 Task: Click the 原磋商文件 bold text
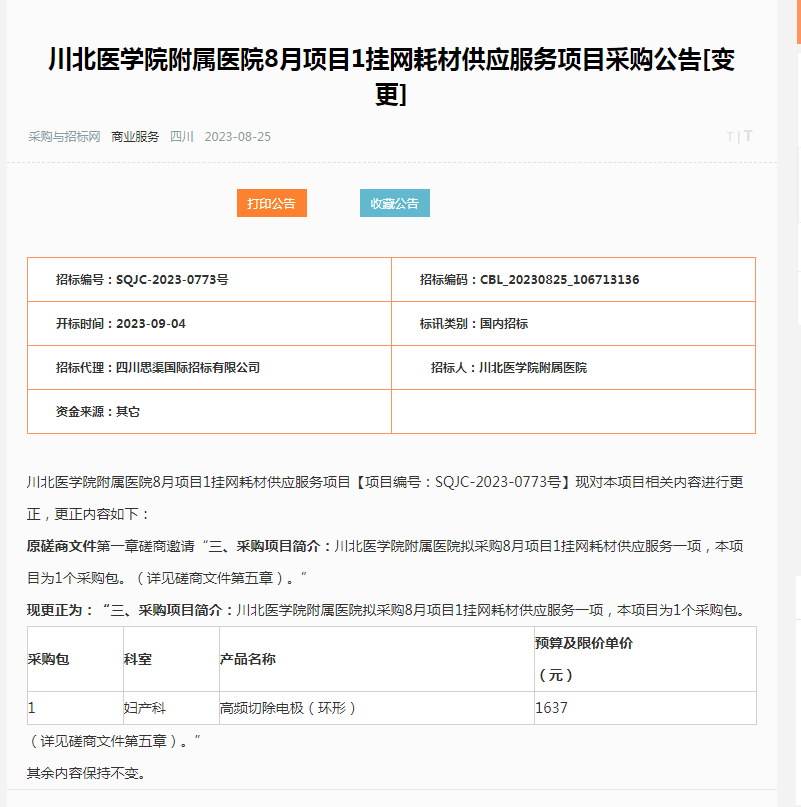(61, 546)
